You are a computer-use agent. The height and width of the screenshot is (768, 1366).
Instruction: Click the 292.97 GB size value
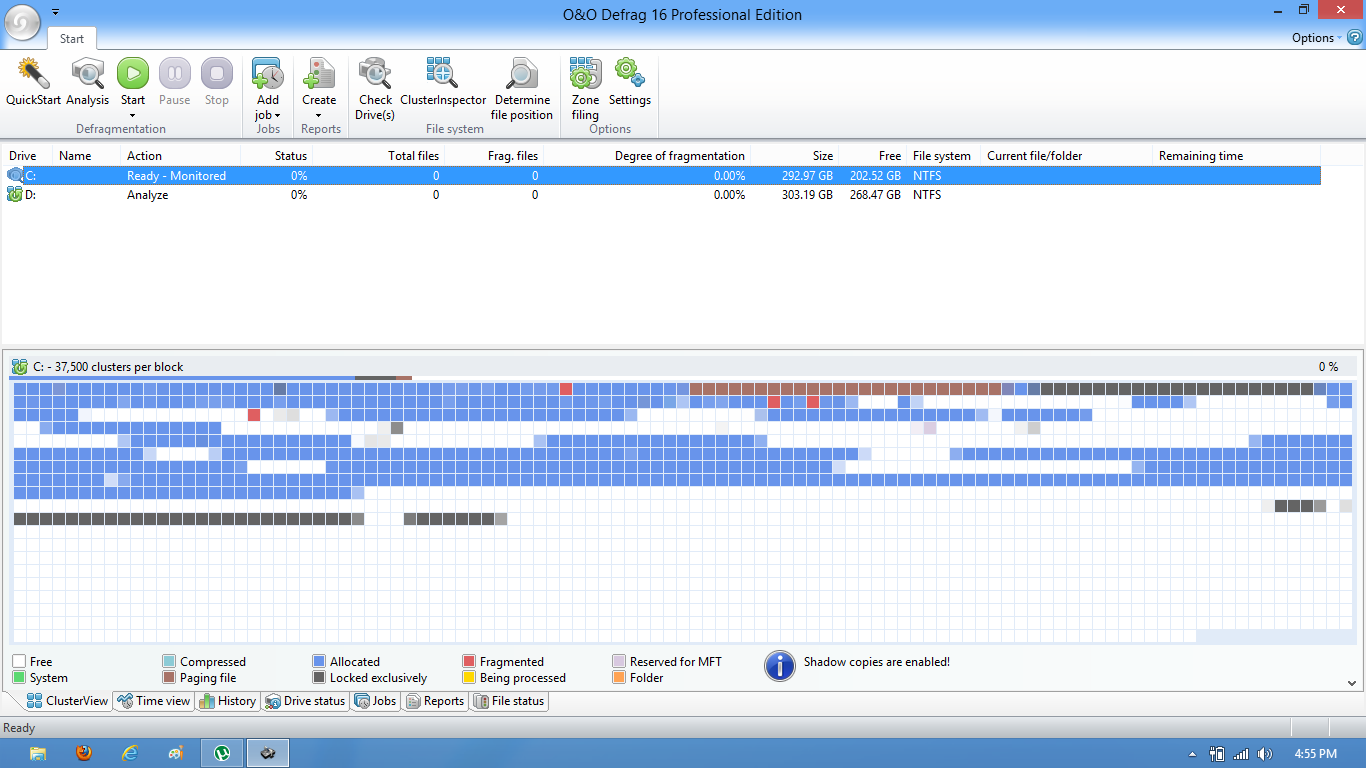807,176
